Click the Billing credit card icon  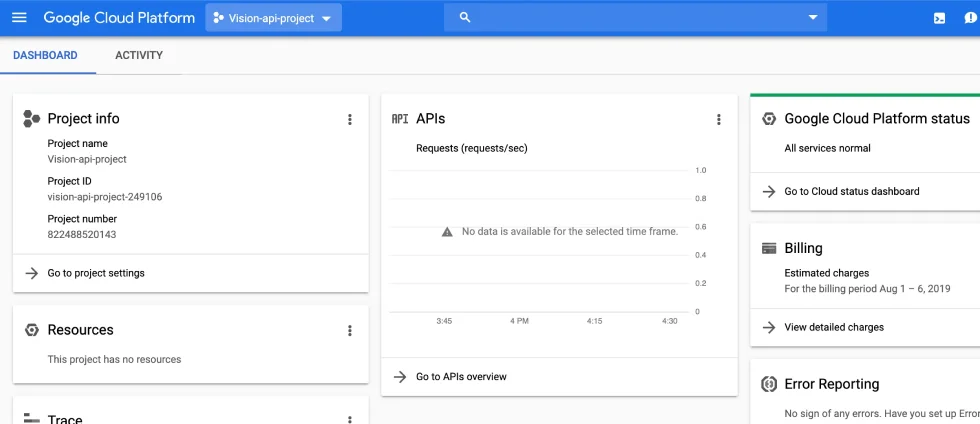coord(769,248)
